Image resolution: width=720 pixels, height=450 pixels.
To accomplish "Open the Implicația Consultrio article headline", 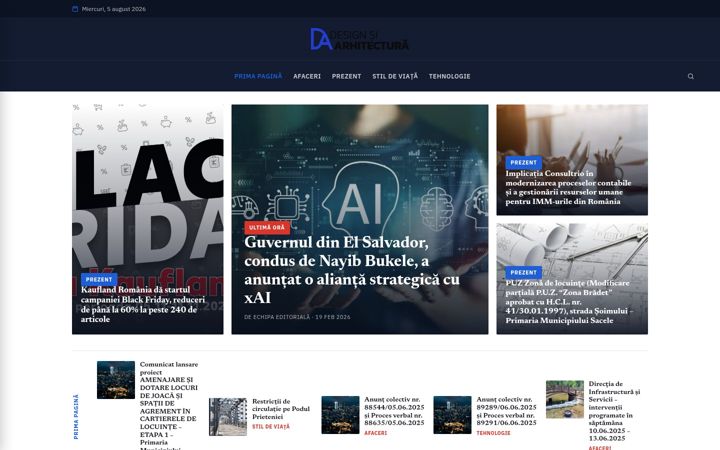I will click(x=568, y=187).
